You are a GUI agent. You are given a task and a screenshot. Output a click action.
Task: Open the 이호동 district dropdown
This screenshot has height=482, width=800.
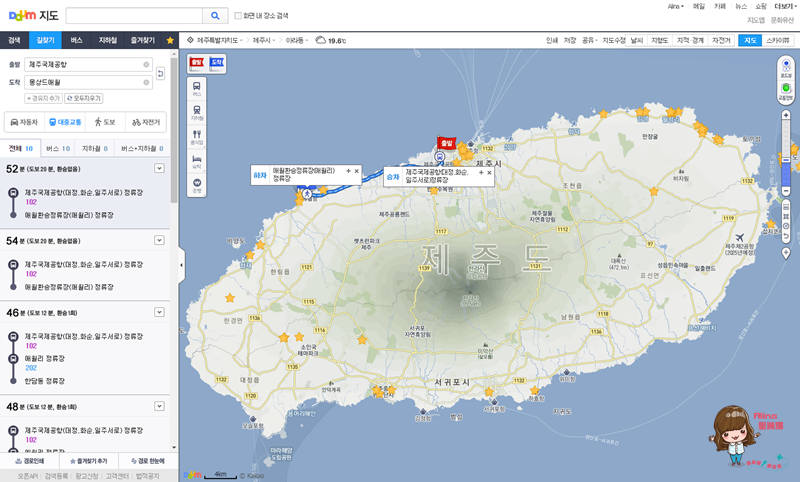pos(296,40)
